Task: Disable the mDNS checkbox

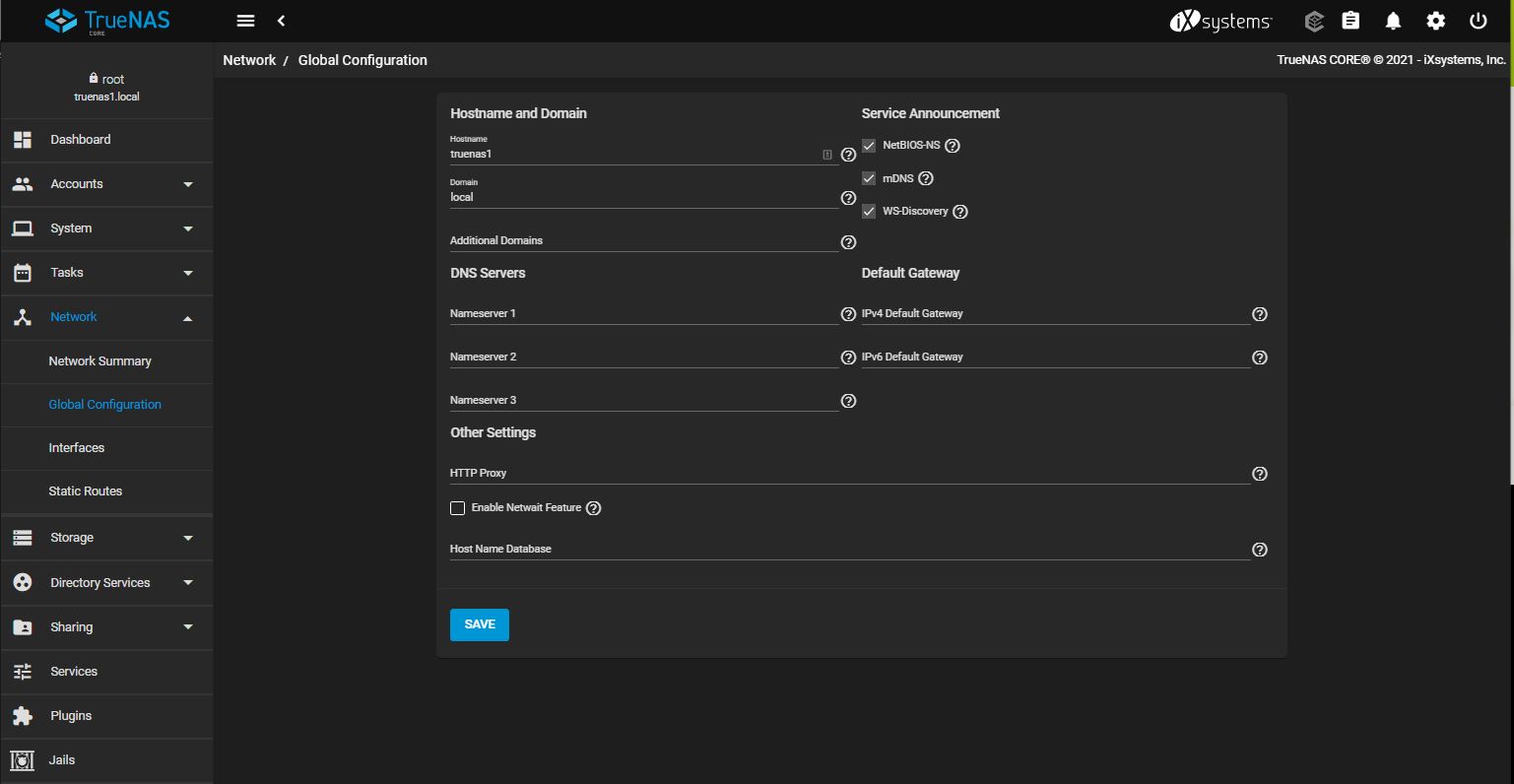Action: pos(869,178)
